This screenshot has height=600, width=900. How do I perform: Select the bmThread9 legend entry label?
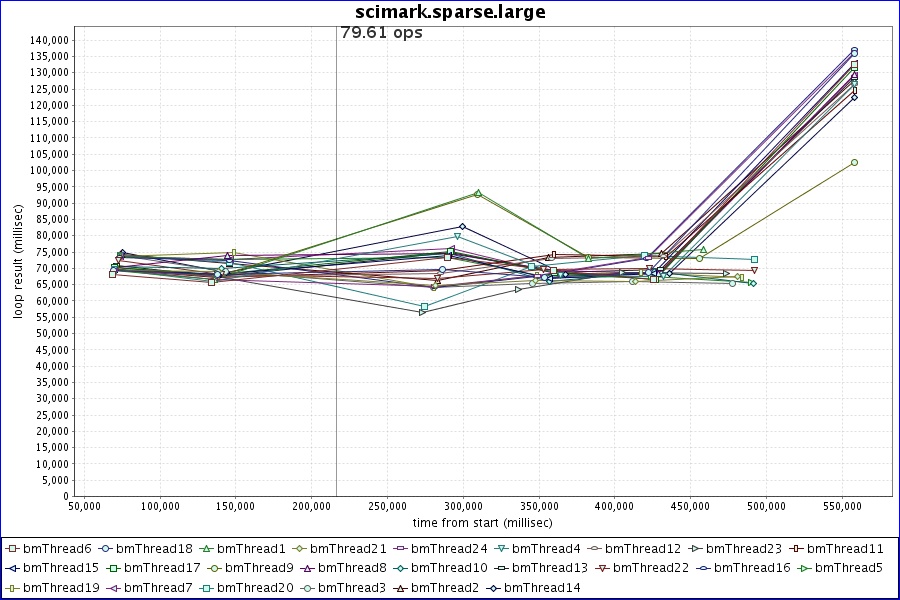click(260, 568)
